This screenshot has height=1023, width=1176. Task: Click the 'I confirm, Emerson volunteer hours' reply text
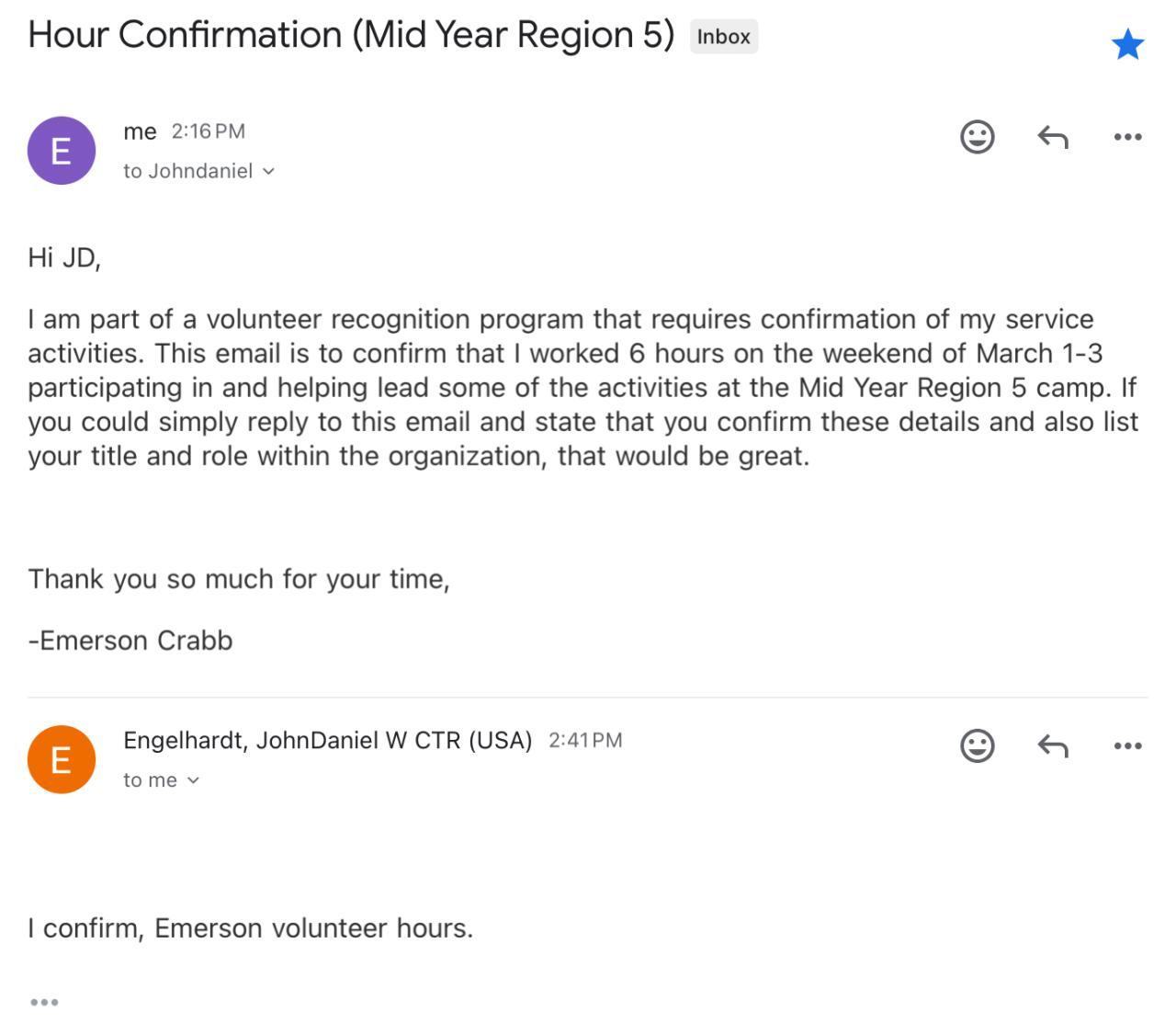pos(250,928)
